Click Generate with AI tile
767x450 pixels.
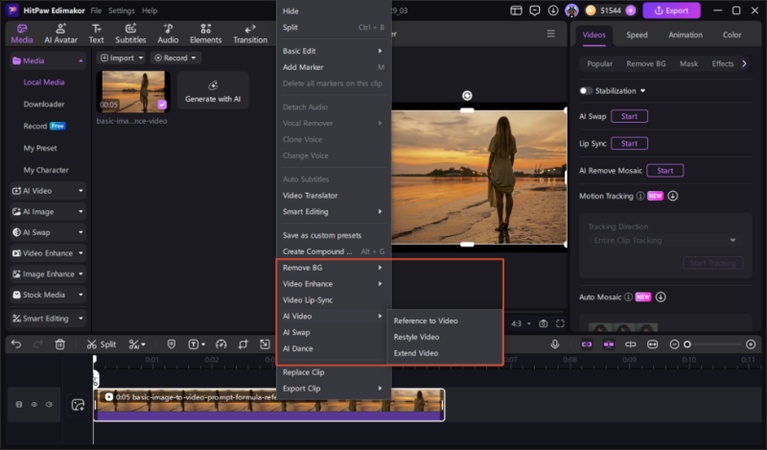(213, 91)
